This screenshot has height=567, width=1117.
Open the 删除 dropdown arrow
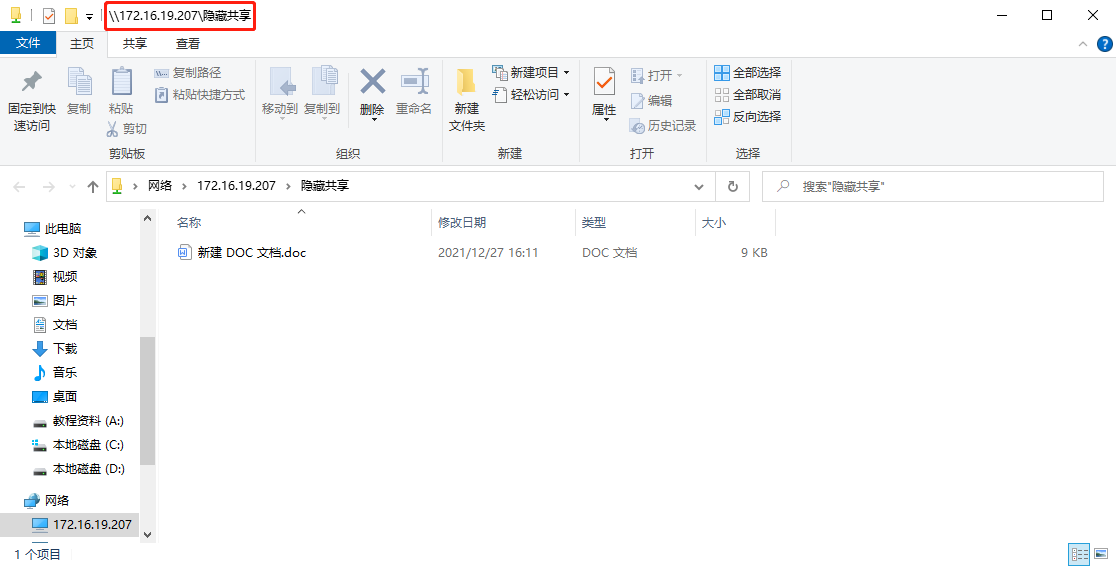[x=373, y=120]
